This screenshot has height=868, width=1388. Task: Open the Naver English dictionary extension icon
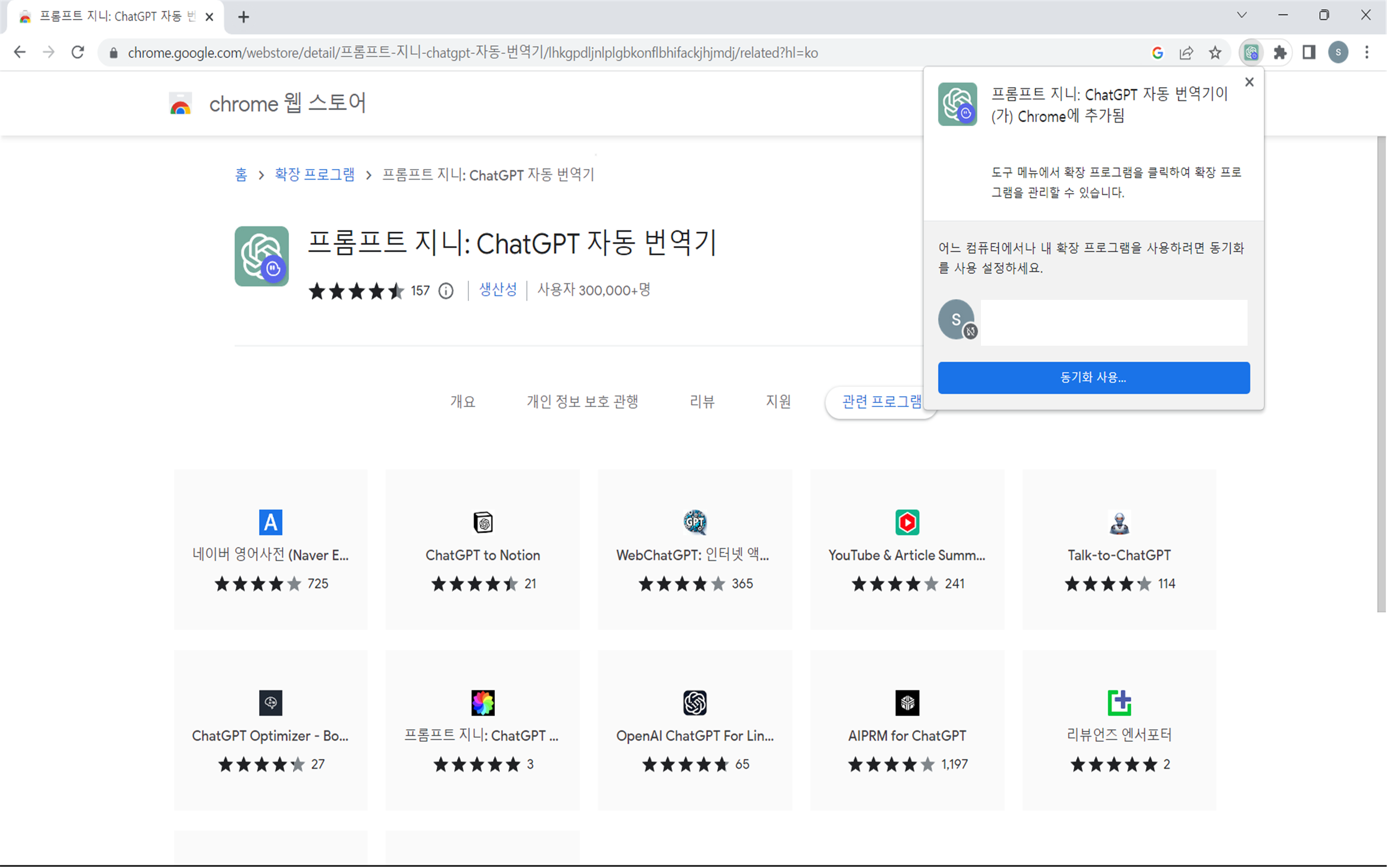coord(271,522)
